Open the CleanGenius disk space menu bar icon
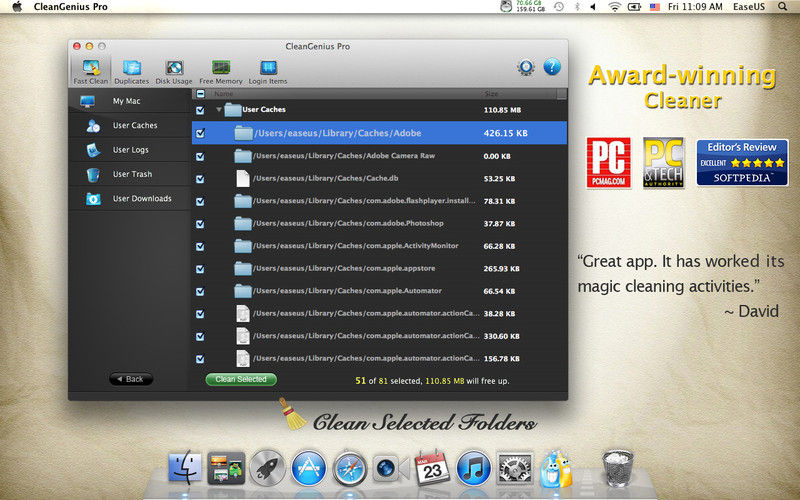This screenshot has width=800, height=500. click(522, 7)
